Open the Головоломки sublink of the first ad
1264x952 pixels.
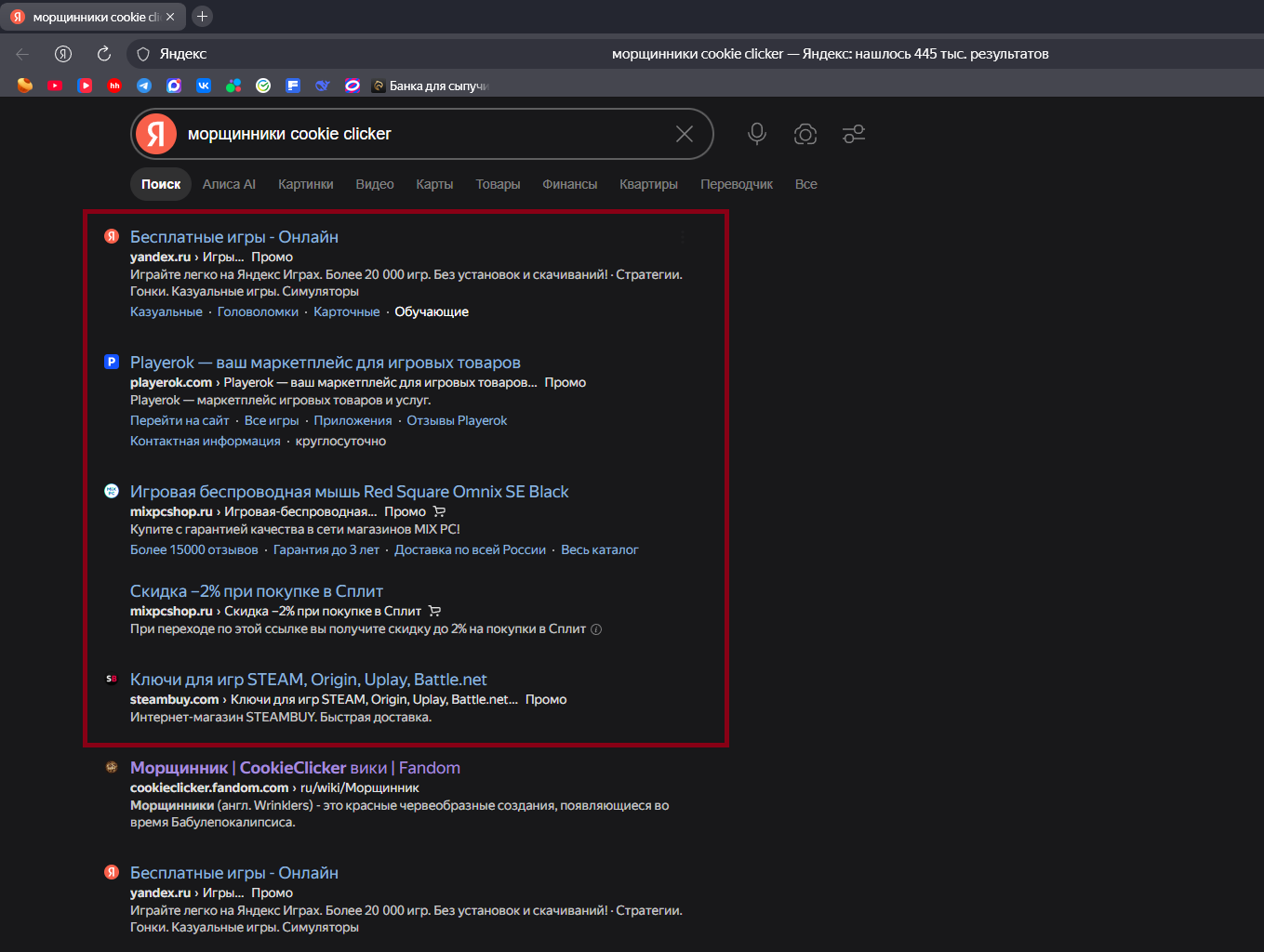coord(258,311)
